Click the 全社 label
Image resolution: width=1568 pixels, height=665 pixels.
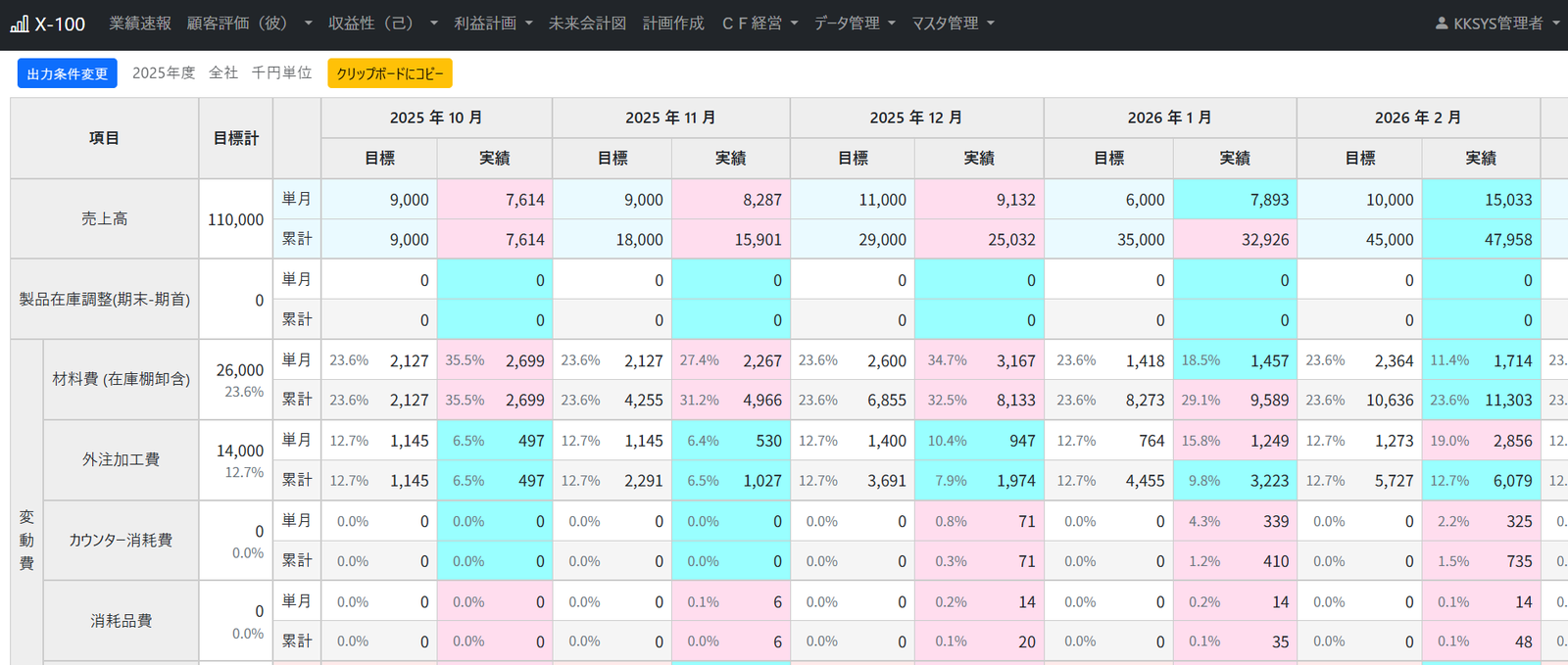[223, 73]
